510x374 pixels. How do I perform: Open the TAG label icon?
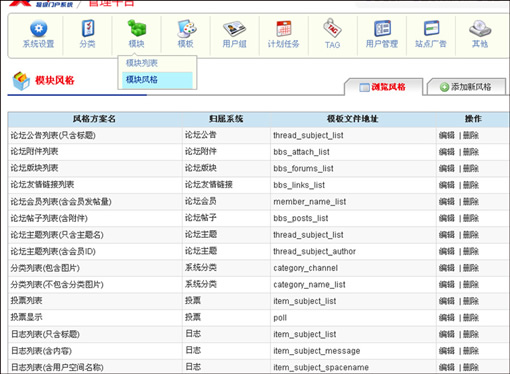click(332, 28)
